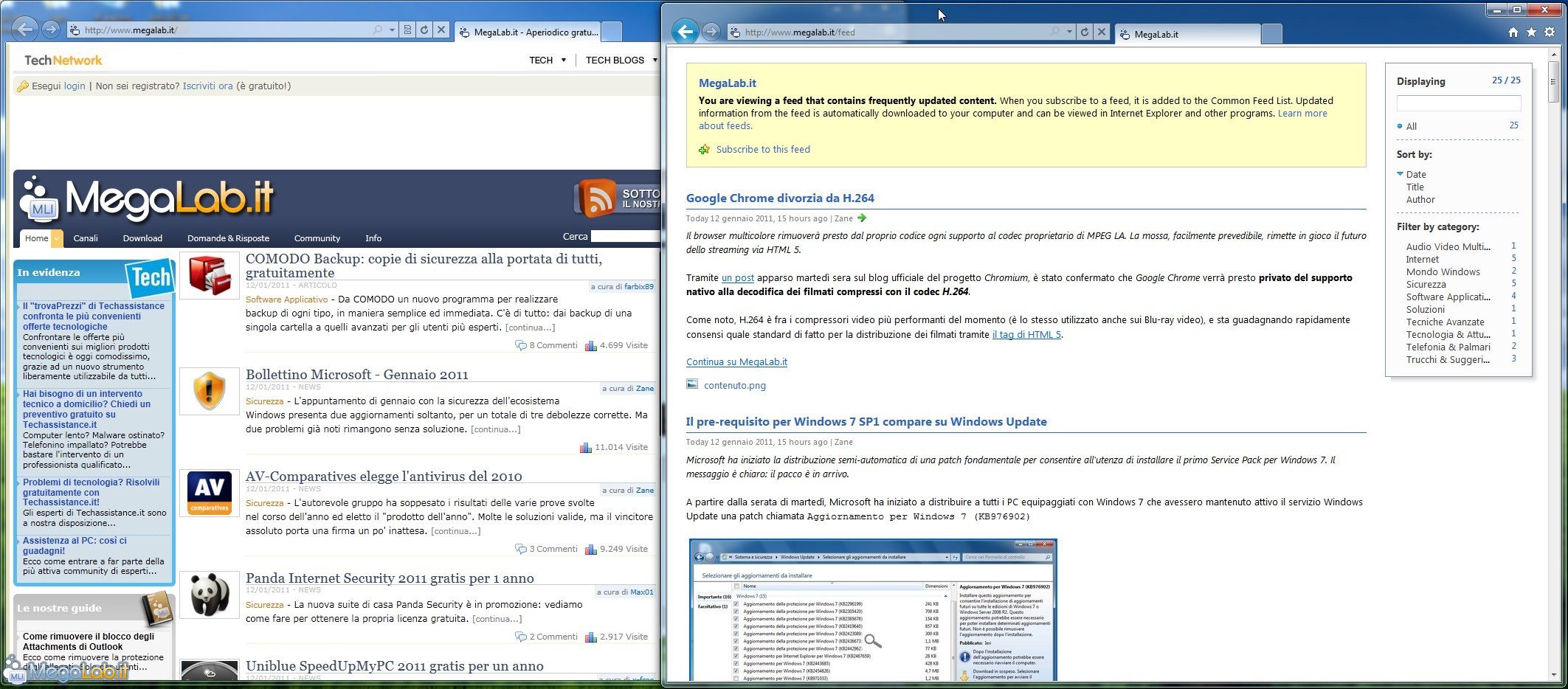Click the Home icon in the feed window
Viewport: 1568px width, 689px height.
[x=1513, y=32]
